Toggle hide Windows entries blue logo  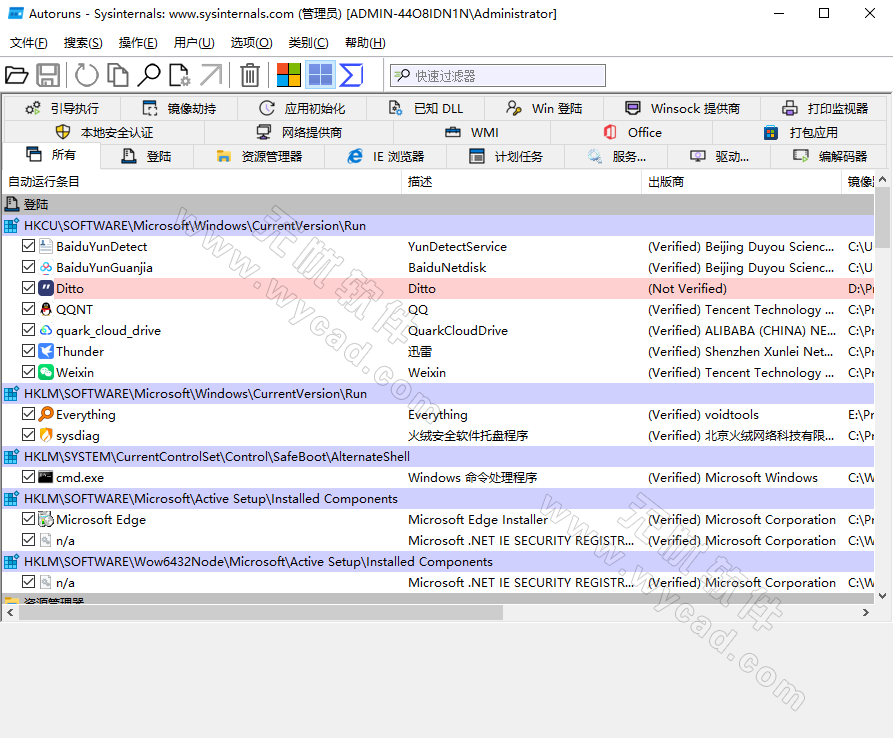point(320,75)
